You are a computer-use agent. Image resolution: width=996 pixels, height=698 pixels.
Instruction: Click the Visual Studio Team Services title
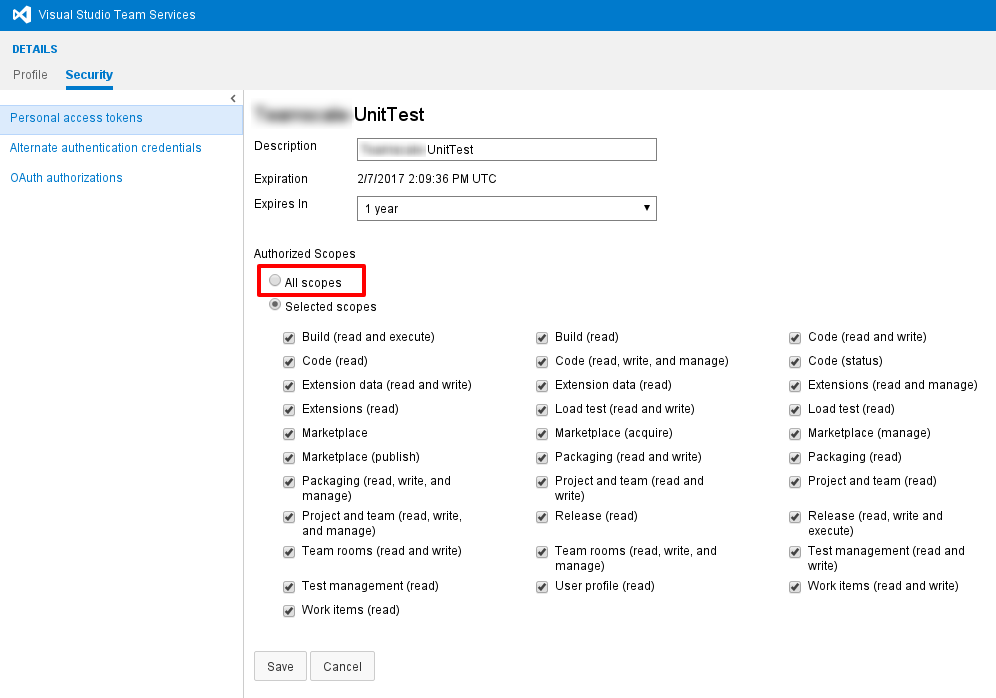click(117, 15)
